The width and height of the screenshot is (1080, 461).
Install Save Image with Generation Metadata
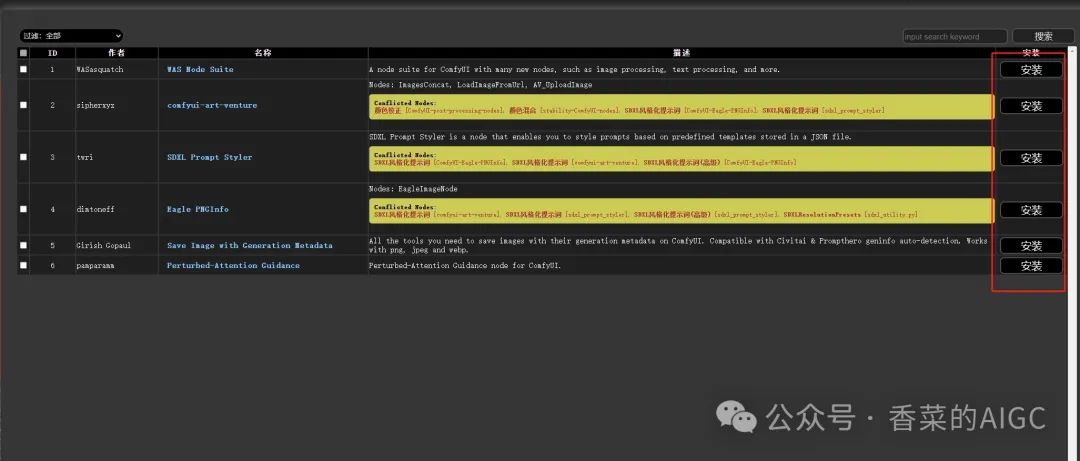click(1031, 246)
